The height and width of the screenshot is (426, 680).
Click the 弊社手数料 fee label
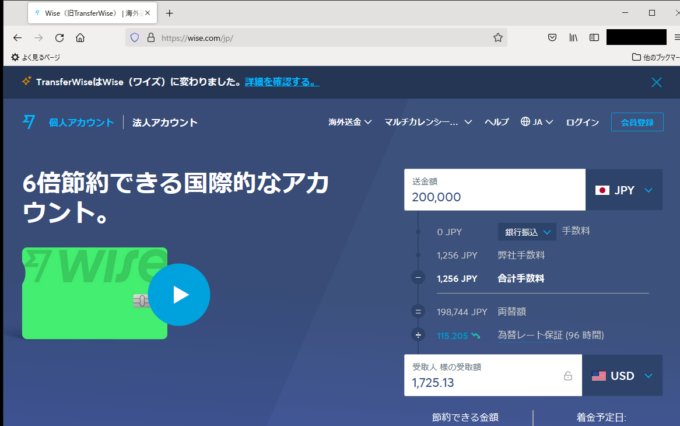(x=521, y=255)
